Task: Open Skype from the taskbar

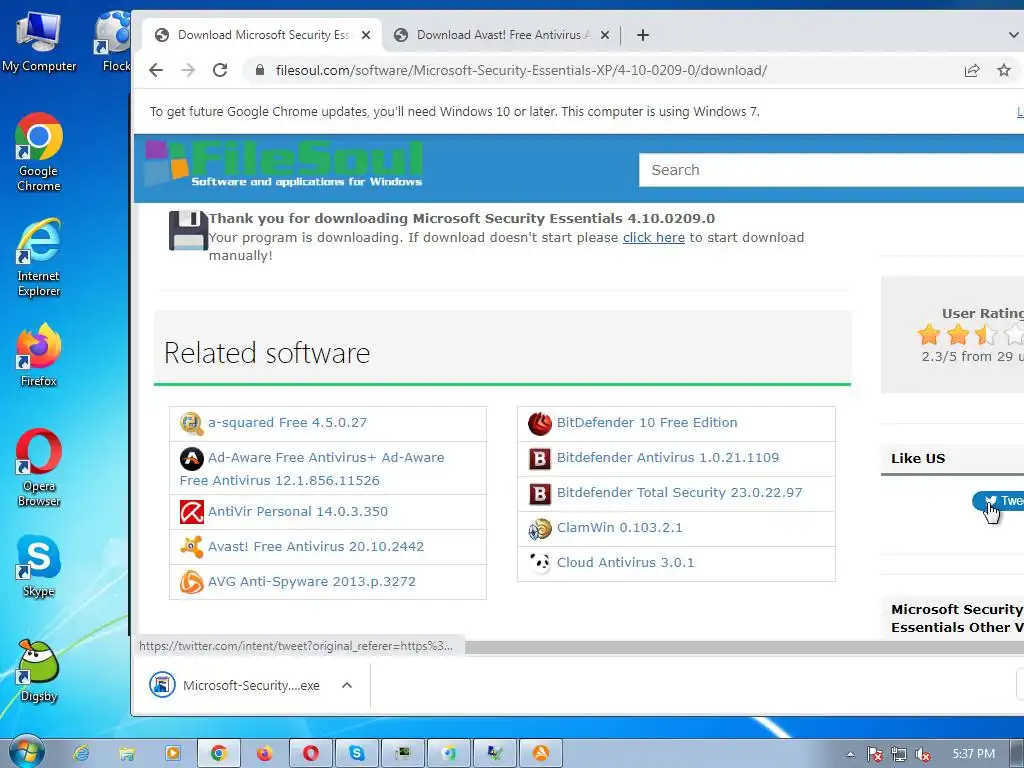Action: point(357,753)
